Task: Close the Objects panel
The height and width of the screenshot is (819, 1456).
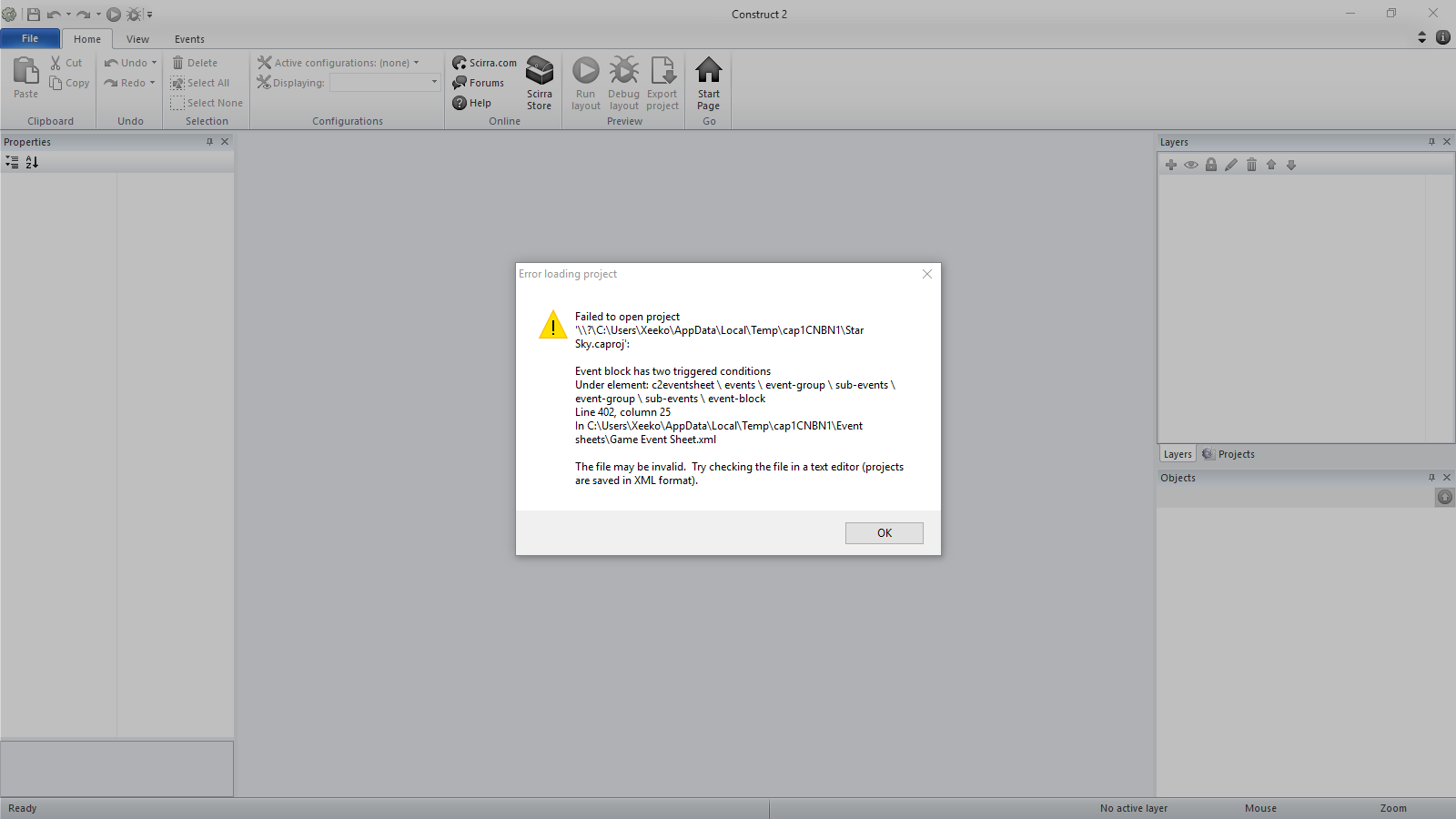Action: click(x=1447, y=478)
